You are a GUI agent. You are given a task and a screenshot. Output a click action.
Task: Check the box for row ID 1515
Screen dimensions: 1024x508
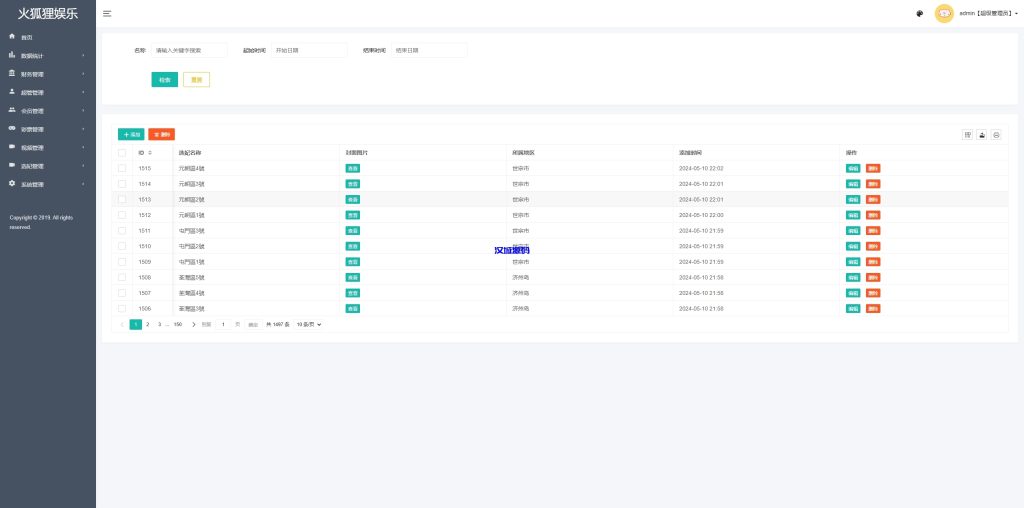pyautogui.click(x=122, y=168)
